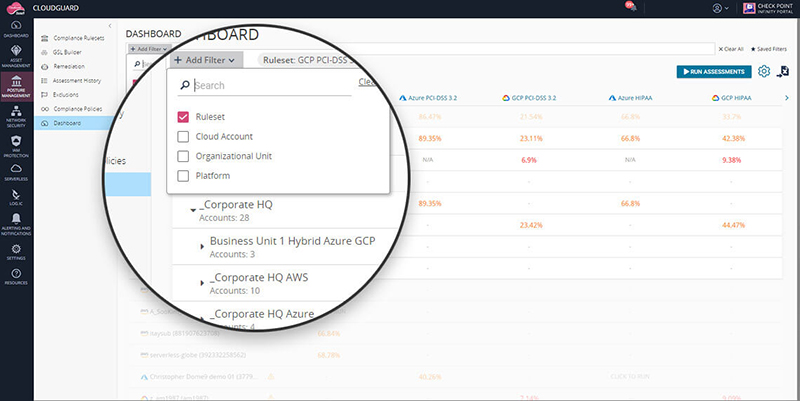Select Dashboard in the Posture Management submenu
Viewport: 800px width, 401px height.
click(74, 123)
